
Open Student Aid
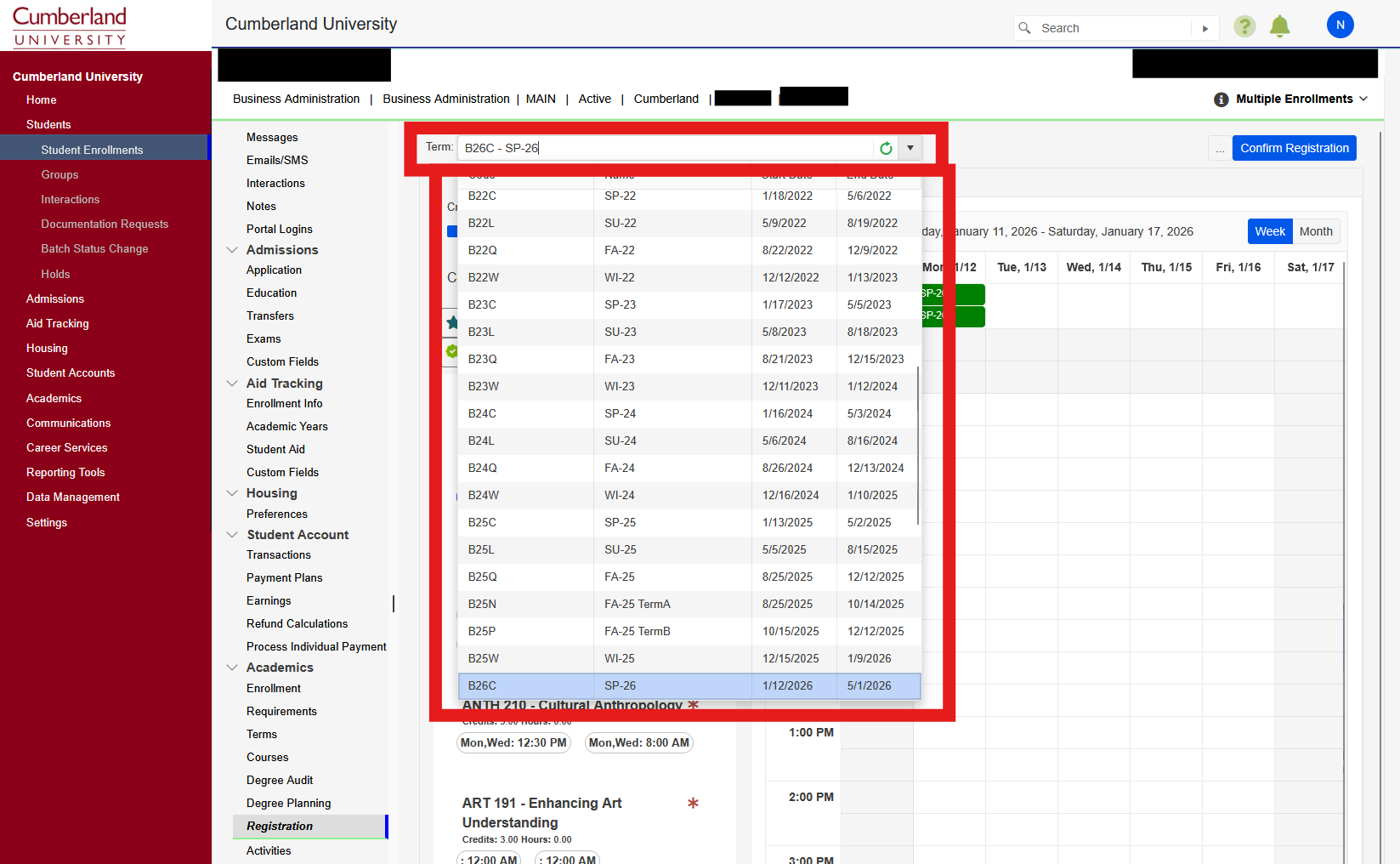pos(275,449)
